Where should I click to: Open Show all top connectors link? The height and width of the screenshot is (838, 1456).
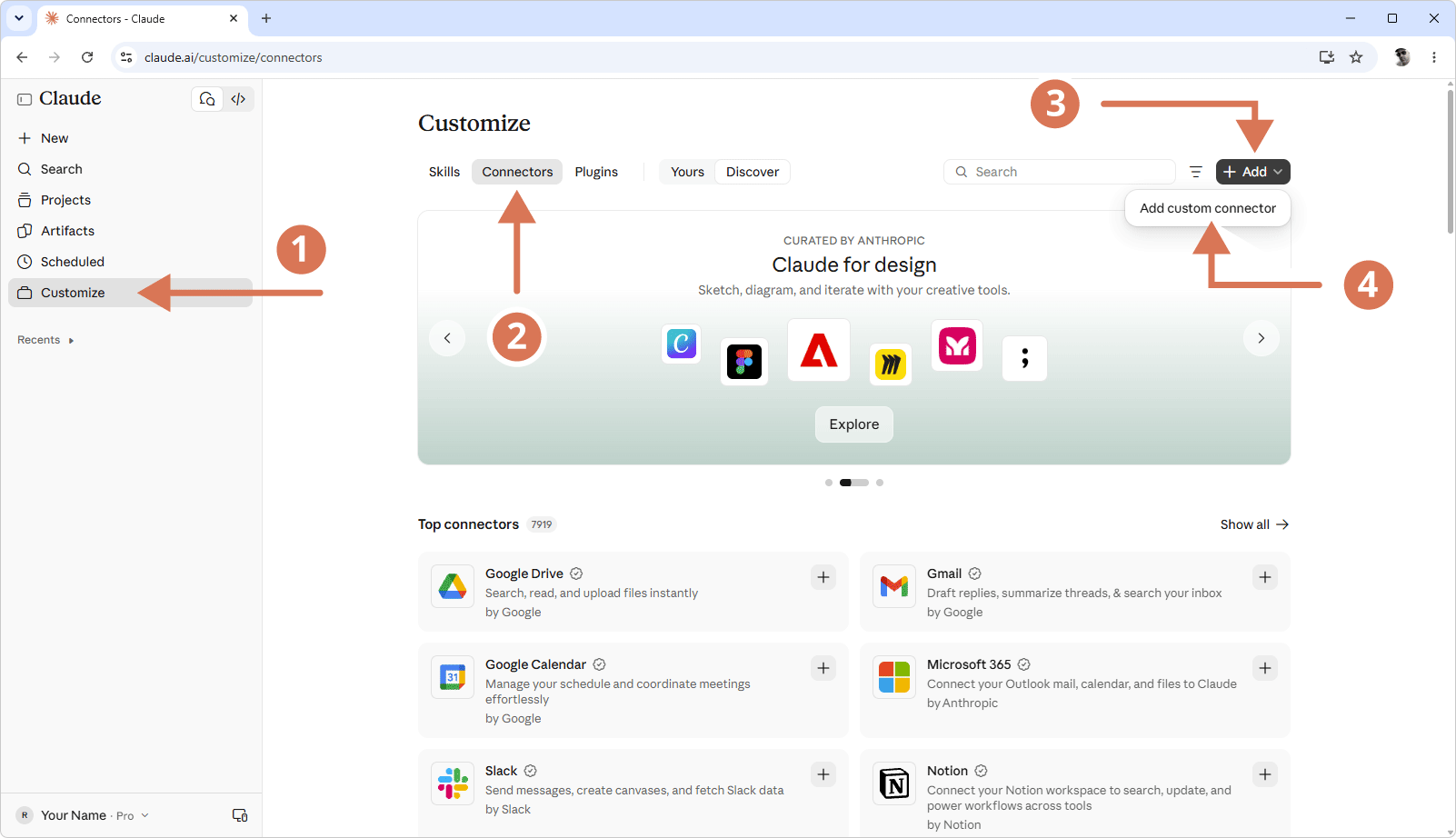point(1254,524)
